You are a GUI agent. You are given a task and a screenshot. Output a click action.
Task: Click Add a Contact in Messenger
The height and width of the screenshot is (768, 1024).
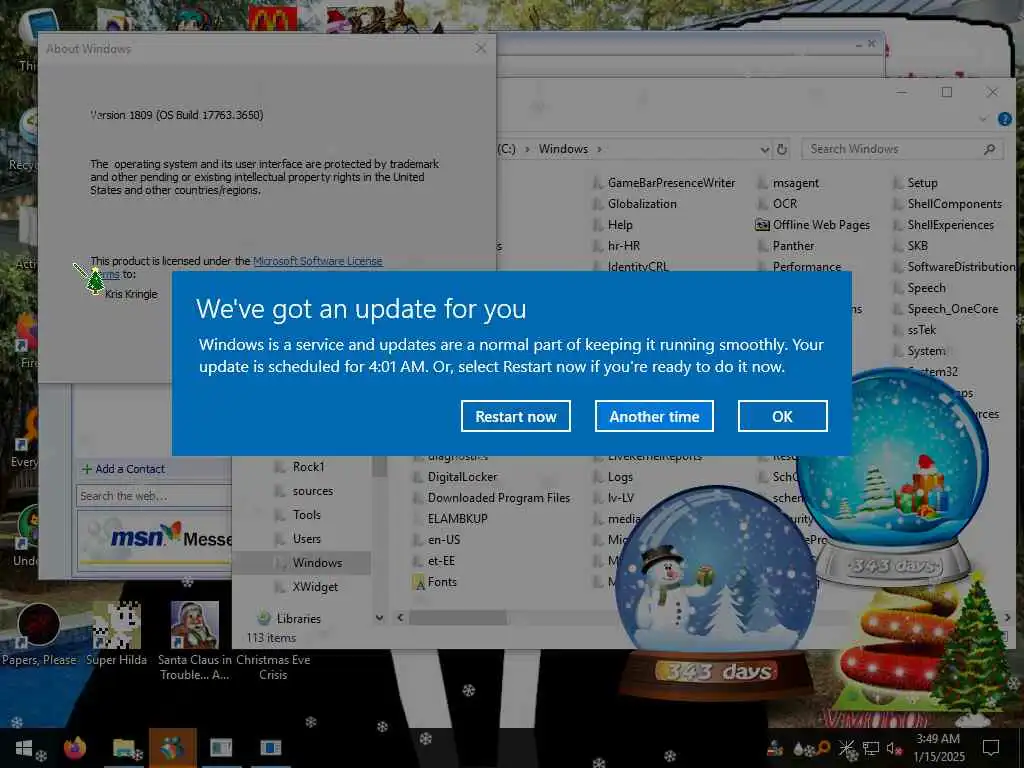click(123, 469)
